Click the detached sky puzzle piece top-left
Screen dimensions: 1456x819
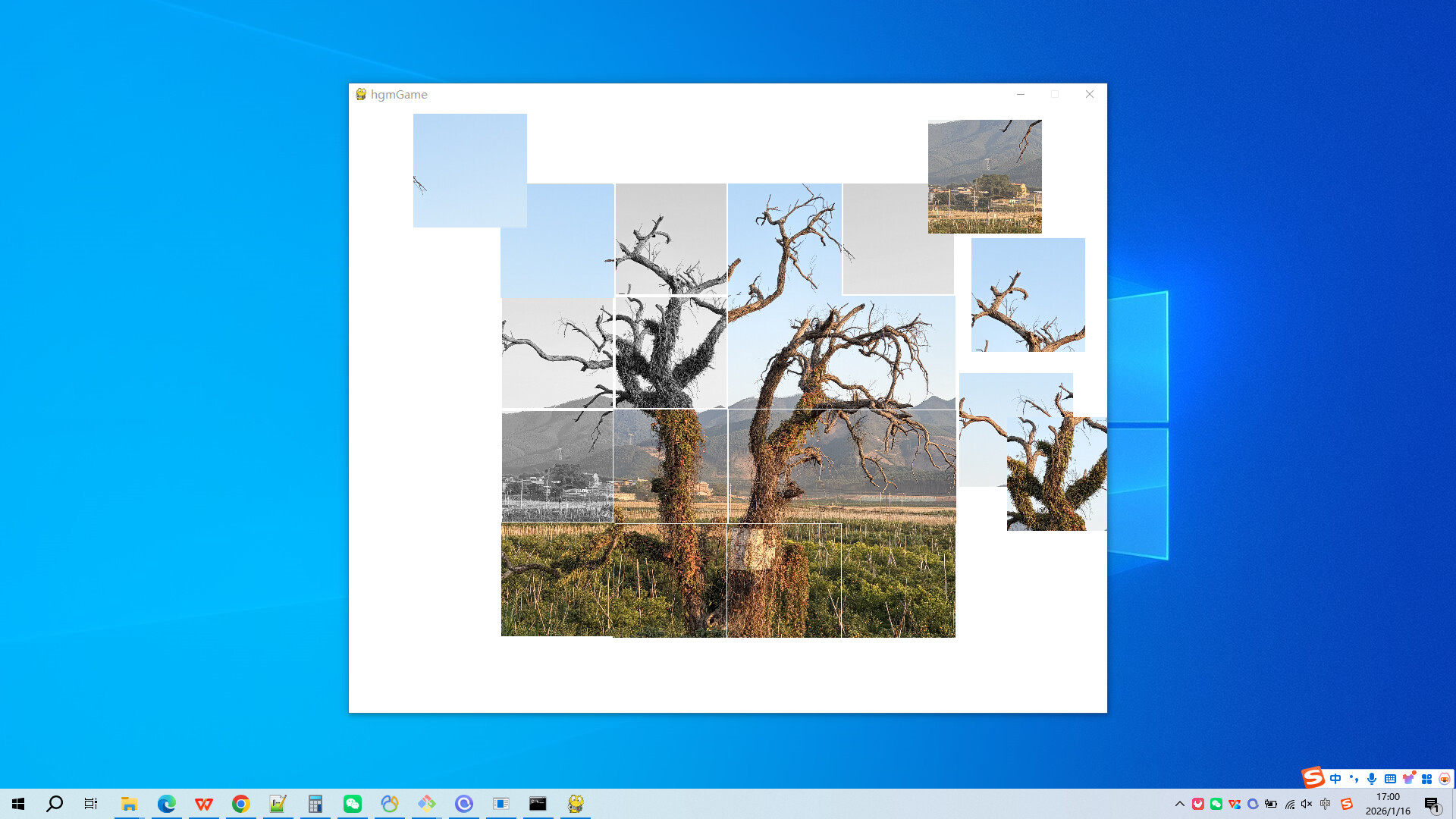pos(469,171)
